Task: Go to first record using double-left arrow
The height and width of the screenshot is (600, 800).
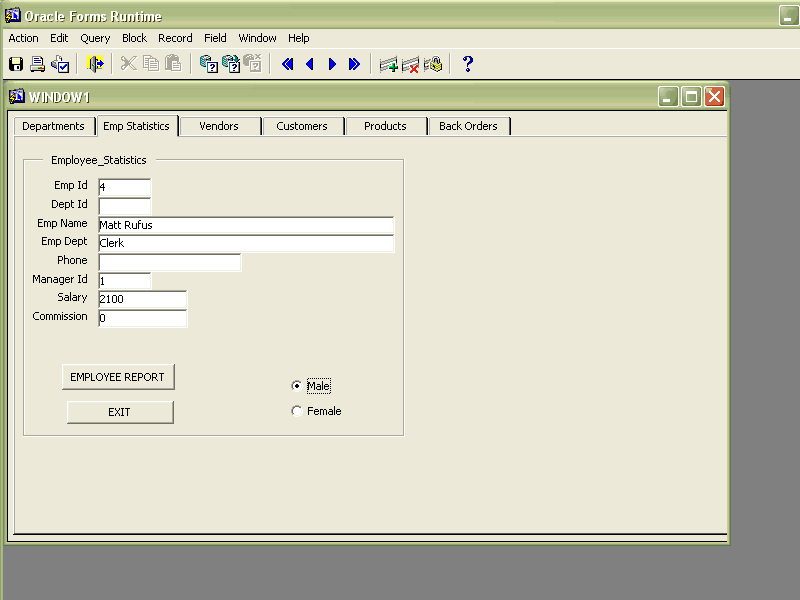Action: 288,64
